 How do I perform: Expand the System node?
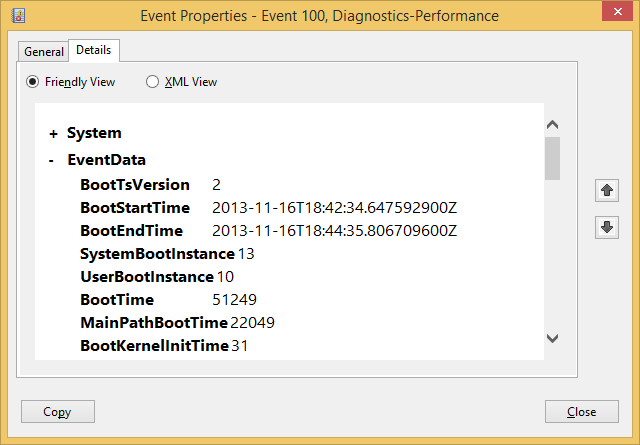pyautogui.click(x=53, y=133)
